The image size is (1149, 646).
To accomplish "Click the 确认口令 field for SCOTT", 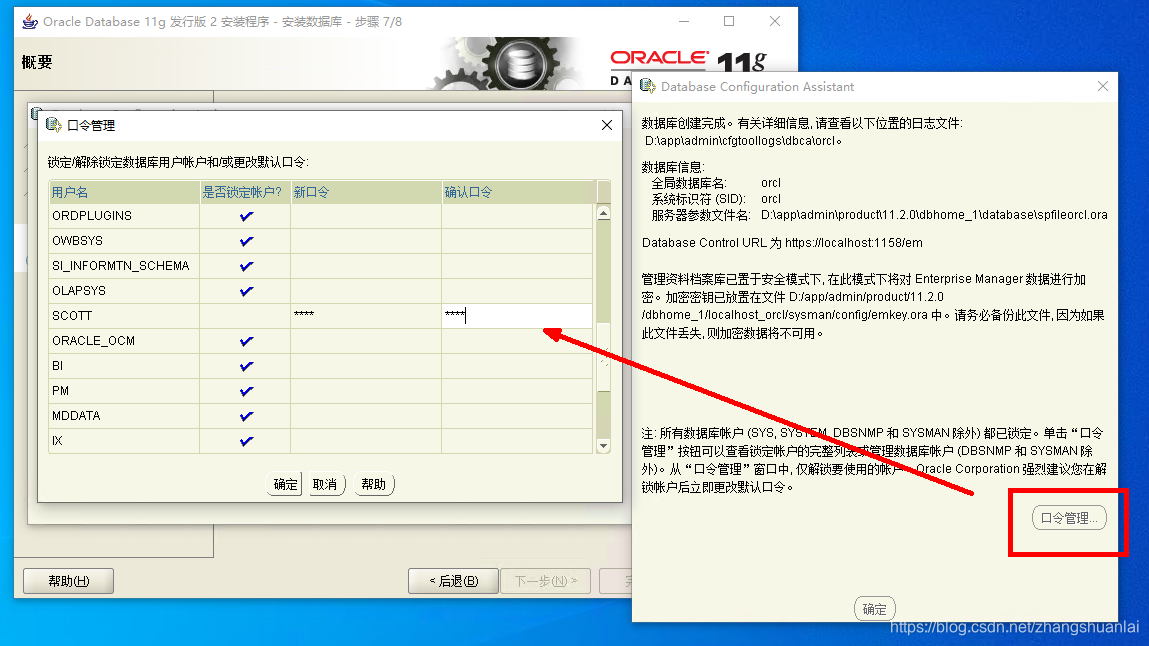I will pyautogui.click(x=517, y=316).
